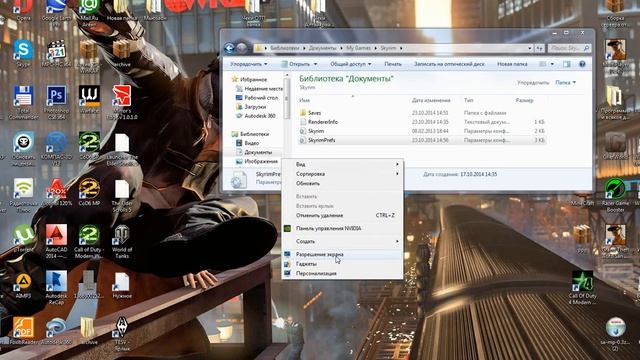Select the Saves folder row
Screen dimensions: 640x360
[422, 113]
